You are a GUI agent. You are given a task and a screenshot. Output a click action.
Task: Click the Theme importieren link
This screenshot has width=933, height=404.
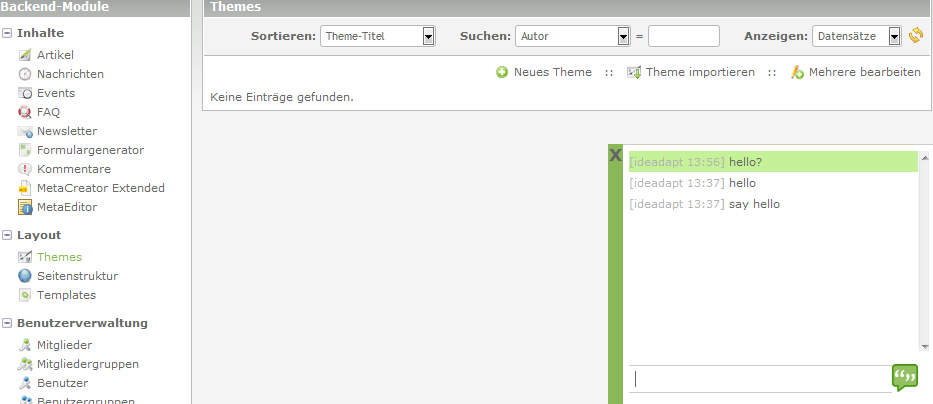[x=699, y=73]
